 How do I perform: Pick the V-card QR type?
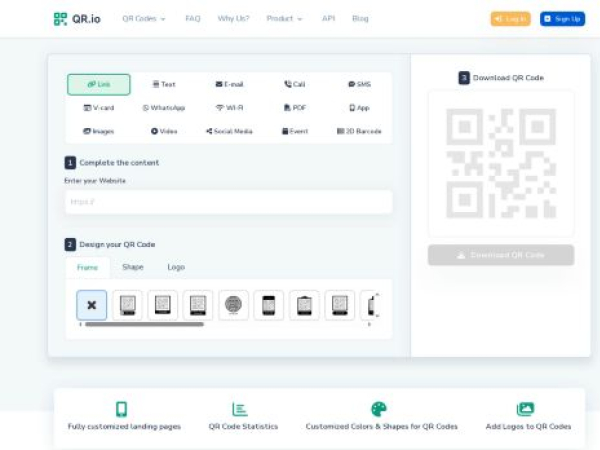(99, 108)
